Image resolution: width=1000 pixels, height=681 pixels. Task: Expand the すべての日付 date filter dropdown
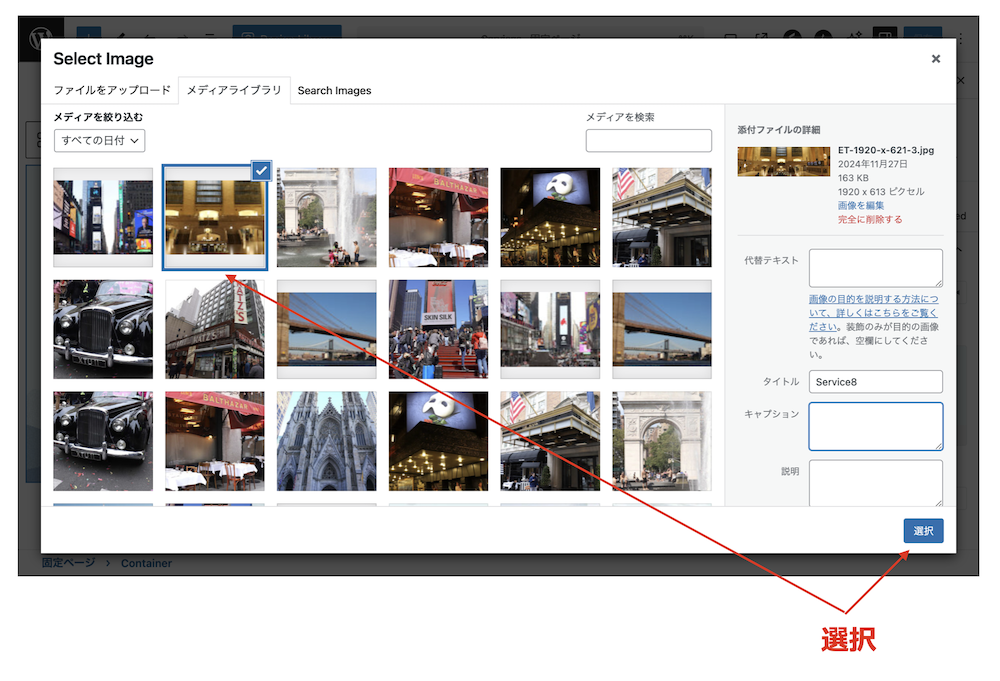pyautogui.click(x=100, y=141)
